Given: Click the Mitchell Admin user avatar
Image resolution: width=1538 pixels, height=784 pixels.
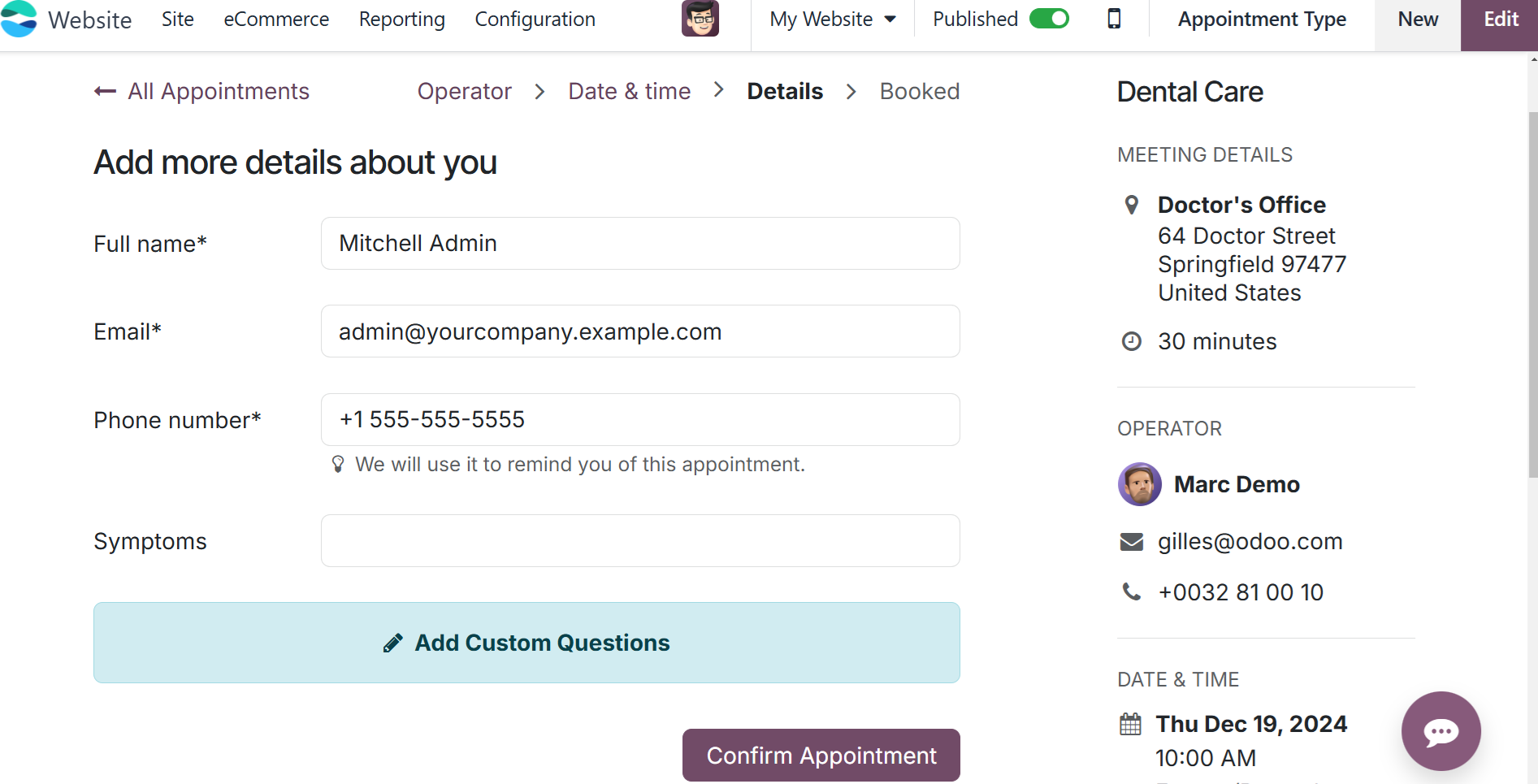Looking at the screenshot, I should tap(700, 19).
